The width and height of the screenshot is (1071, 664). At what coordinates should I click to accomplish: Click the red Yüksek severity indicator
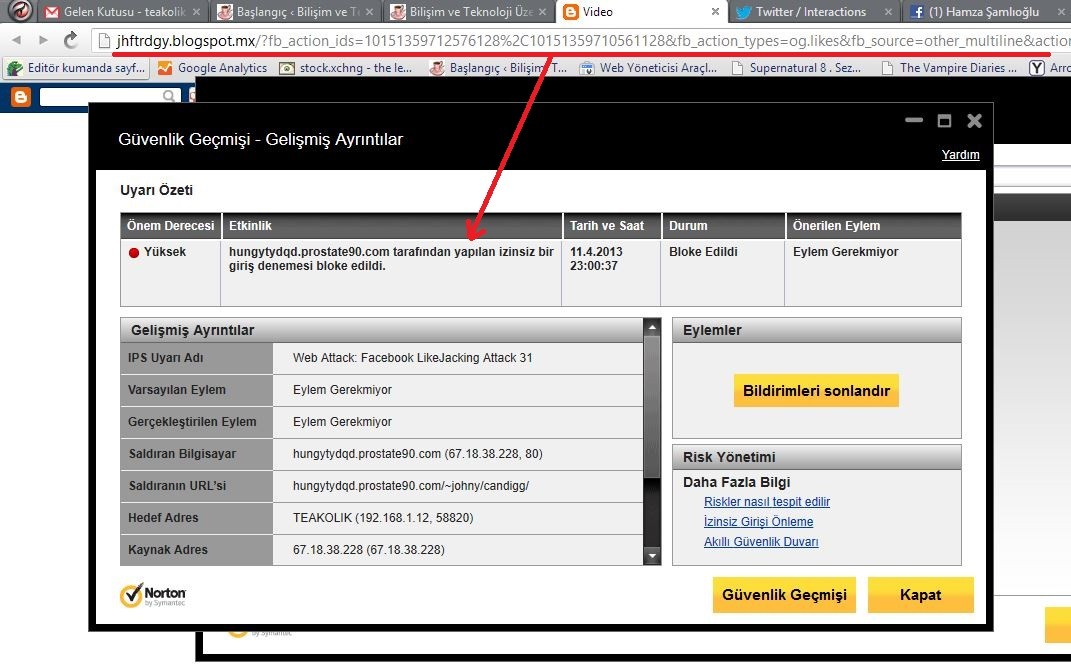tap(134, 252)
